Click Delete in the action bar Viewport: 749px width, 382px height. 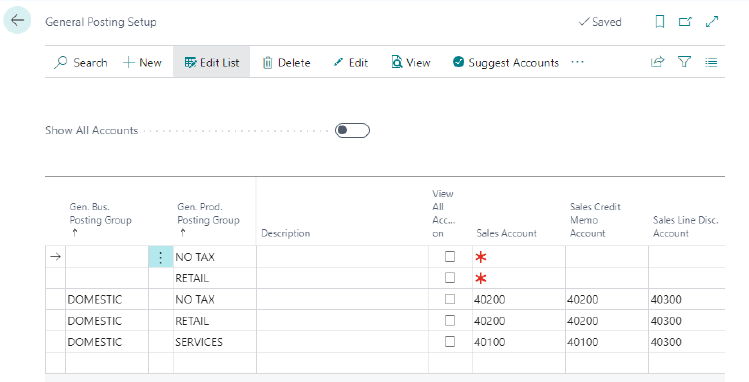click(287, 63)
